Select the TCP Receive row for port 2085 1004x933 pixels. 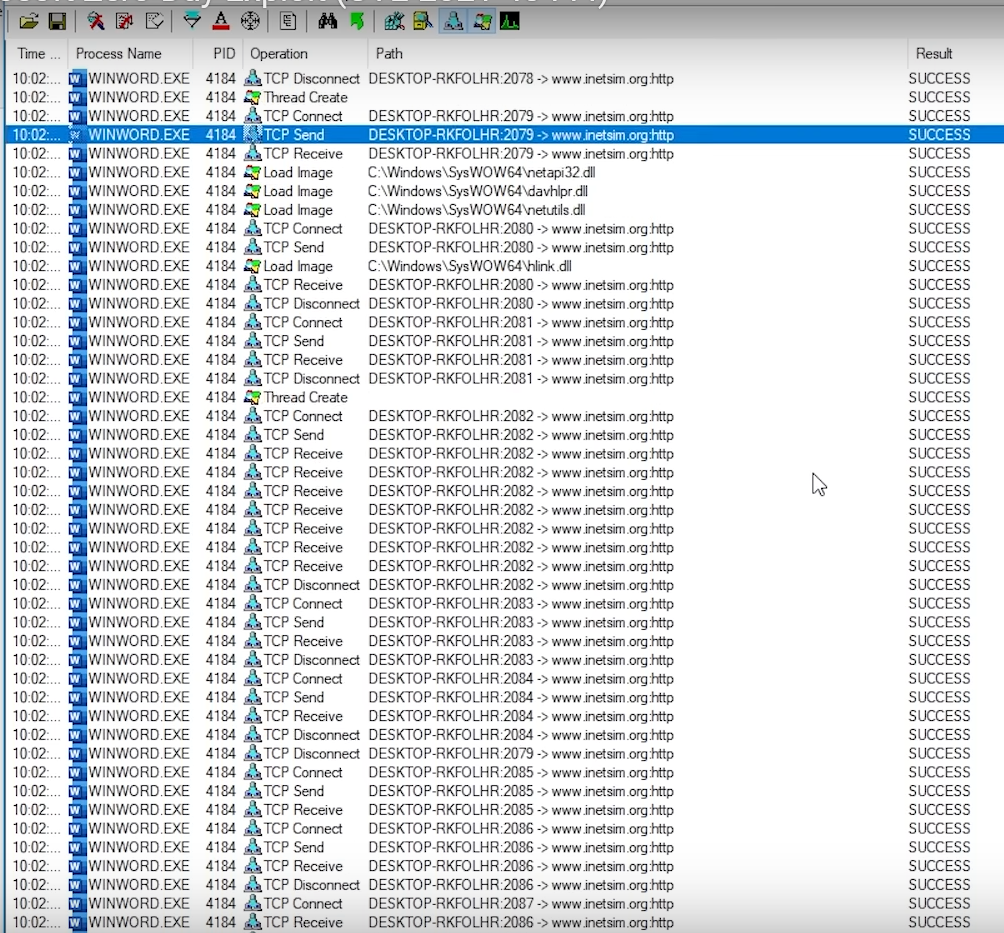click(505, 809)
